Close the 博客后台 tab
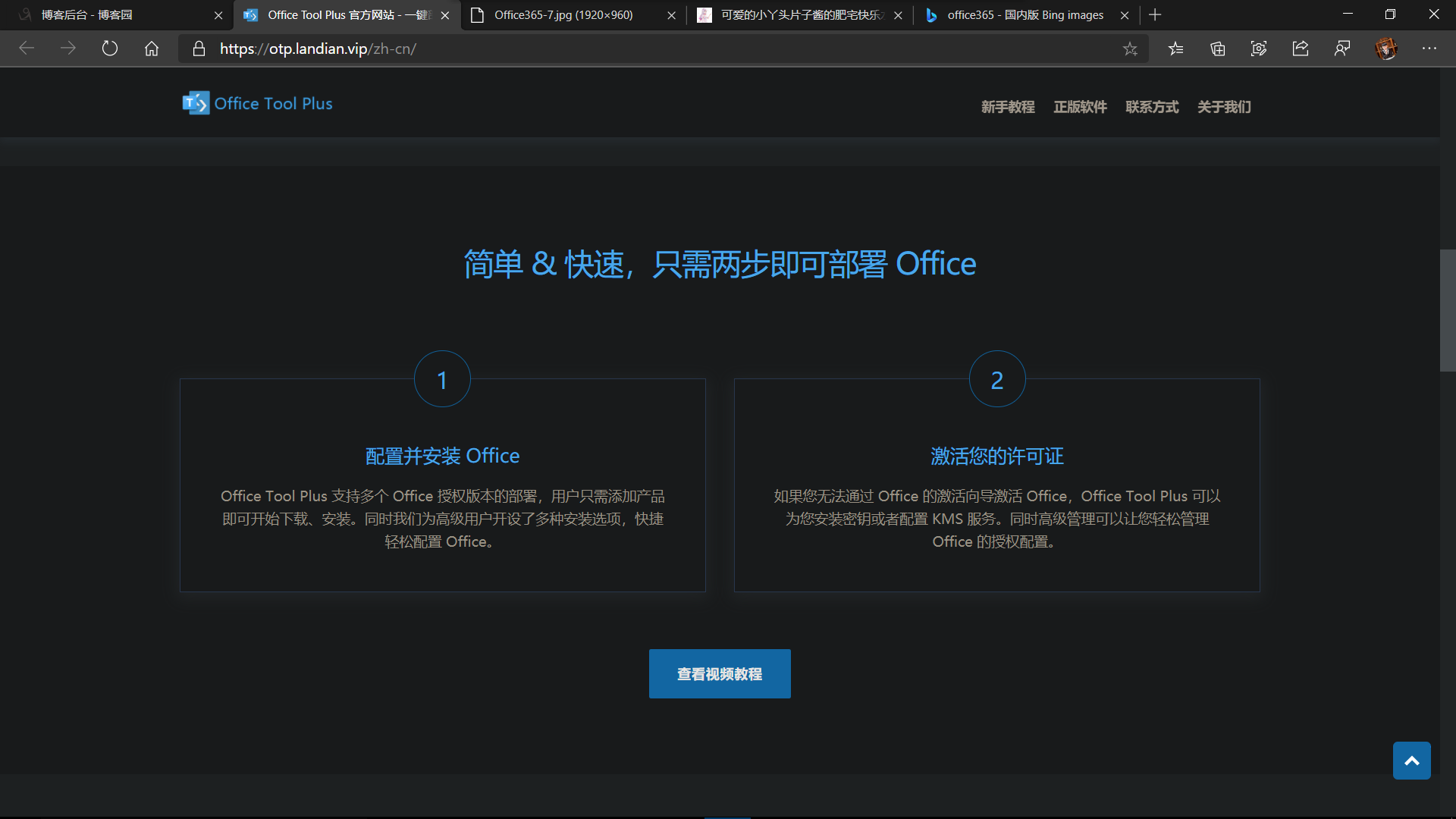The width and height of the screenshot is (1456, 819). [x=218, y=15]
